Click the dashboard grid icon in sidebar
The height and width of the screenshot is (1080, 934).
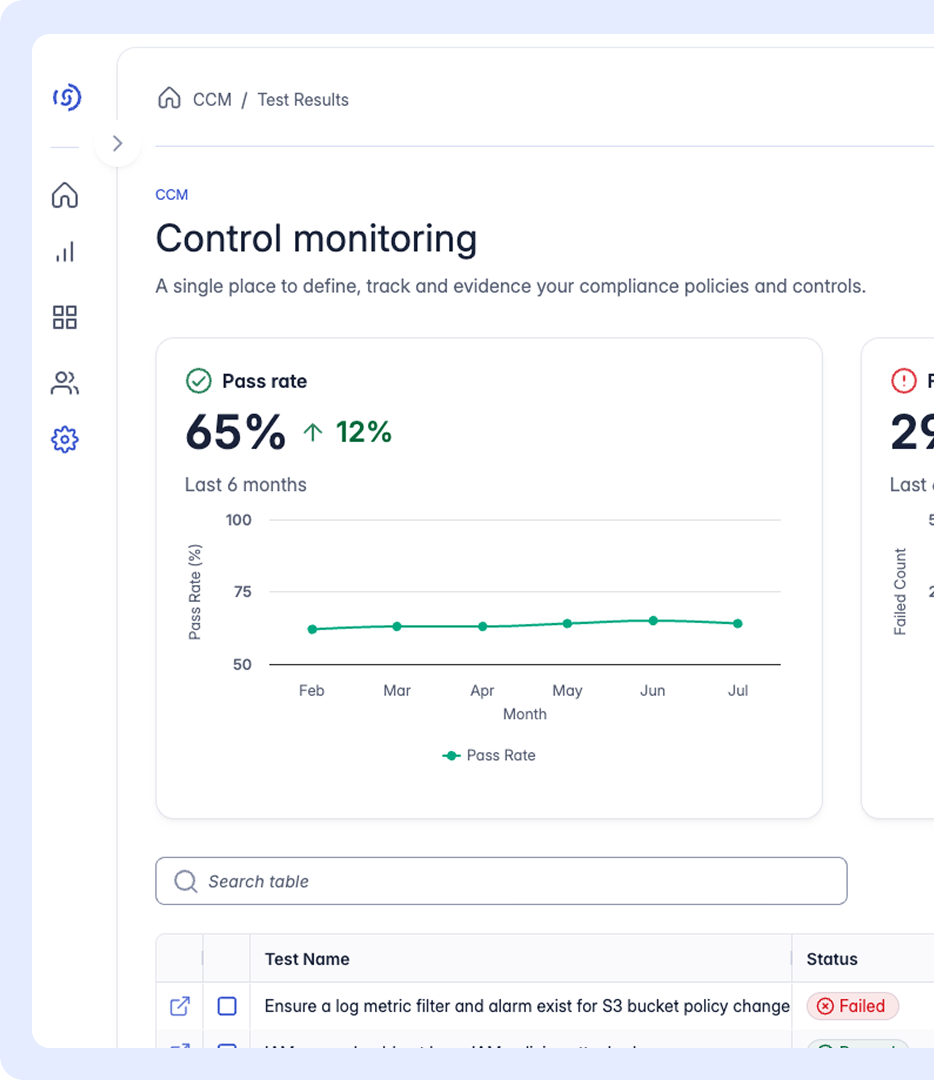click(x=64, y=318)
